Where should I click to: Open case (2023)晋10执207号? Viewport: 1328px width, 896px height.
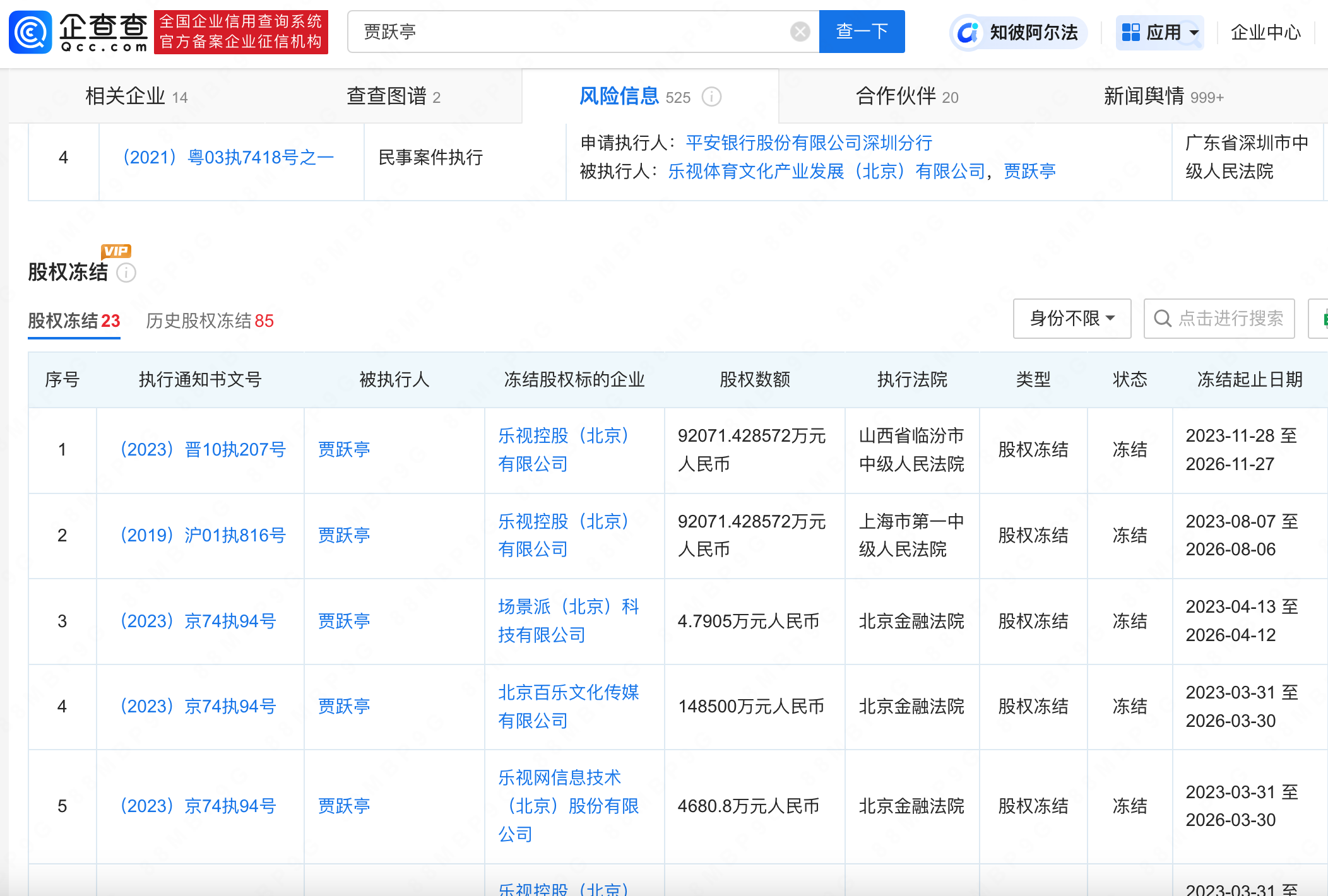pyautogui.click(x=203, y=449)
